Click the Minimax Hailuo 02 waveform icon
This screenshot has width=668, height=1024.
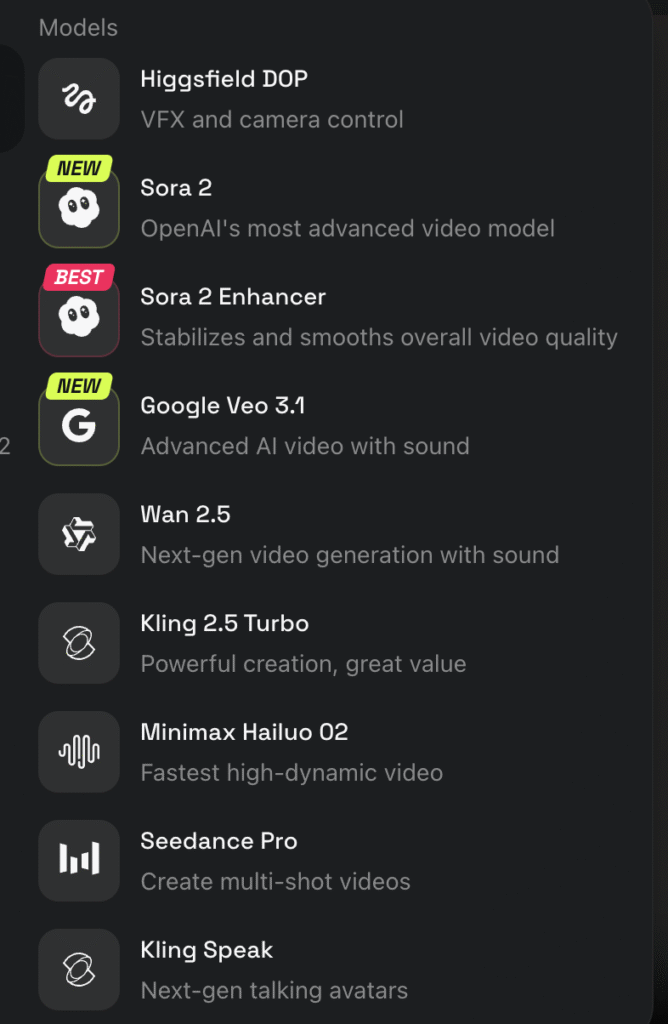click(x=78, y=752)
